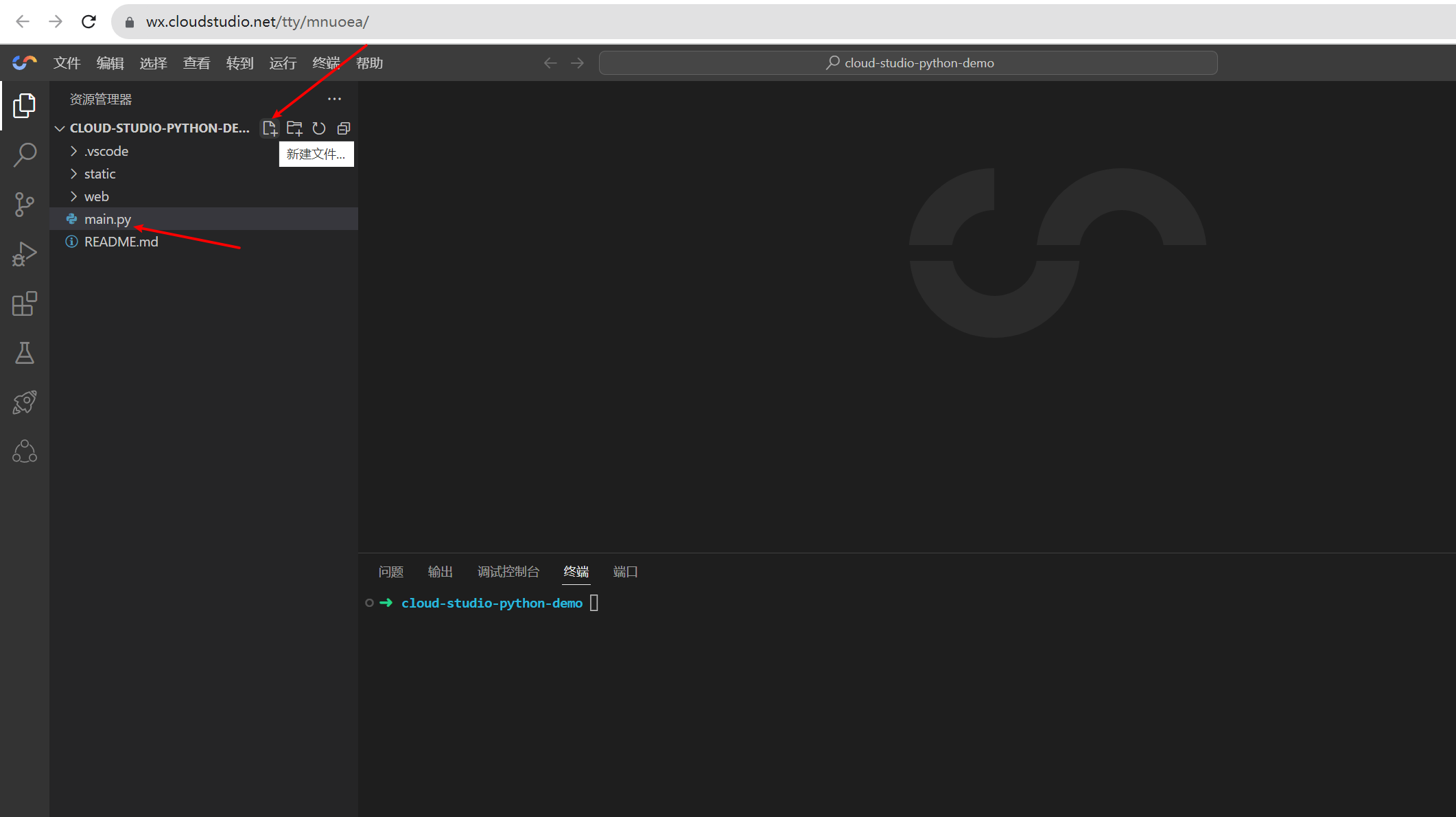This screenshot has height=817, width=1456.
Task: Open README.md in the file tree
Action: 121,242
